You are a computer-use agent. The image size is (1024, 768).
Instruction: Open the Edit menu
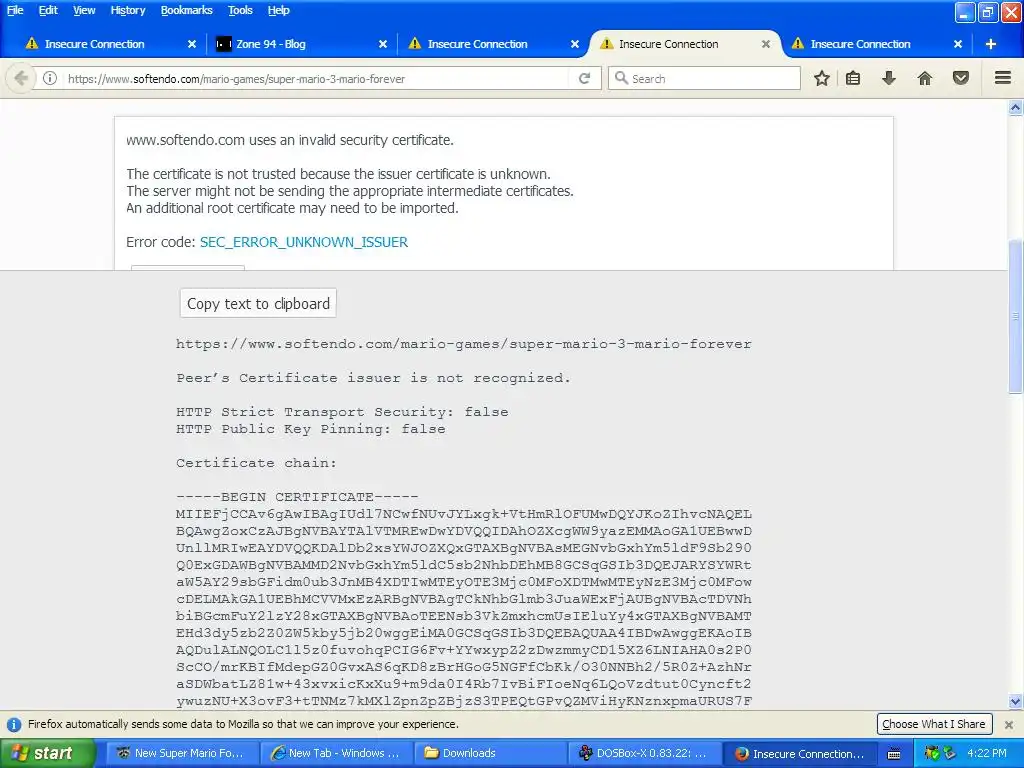[x=48, y=10]
